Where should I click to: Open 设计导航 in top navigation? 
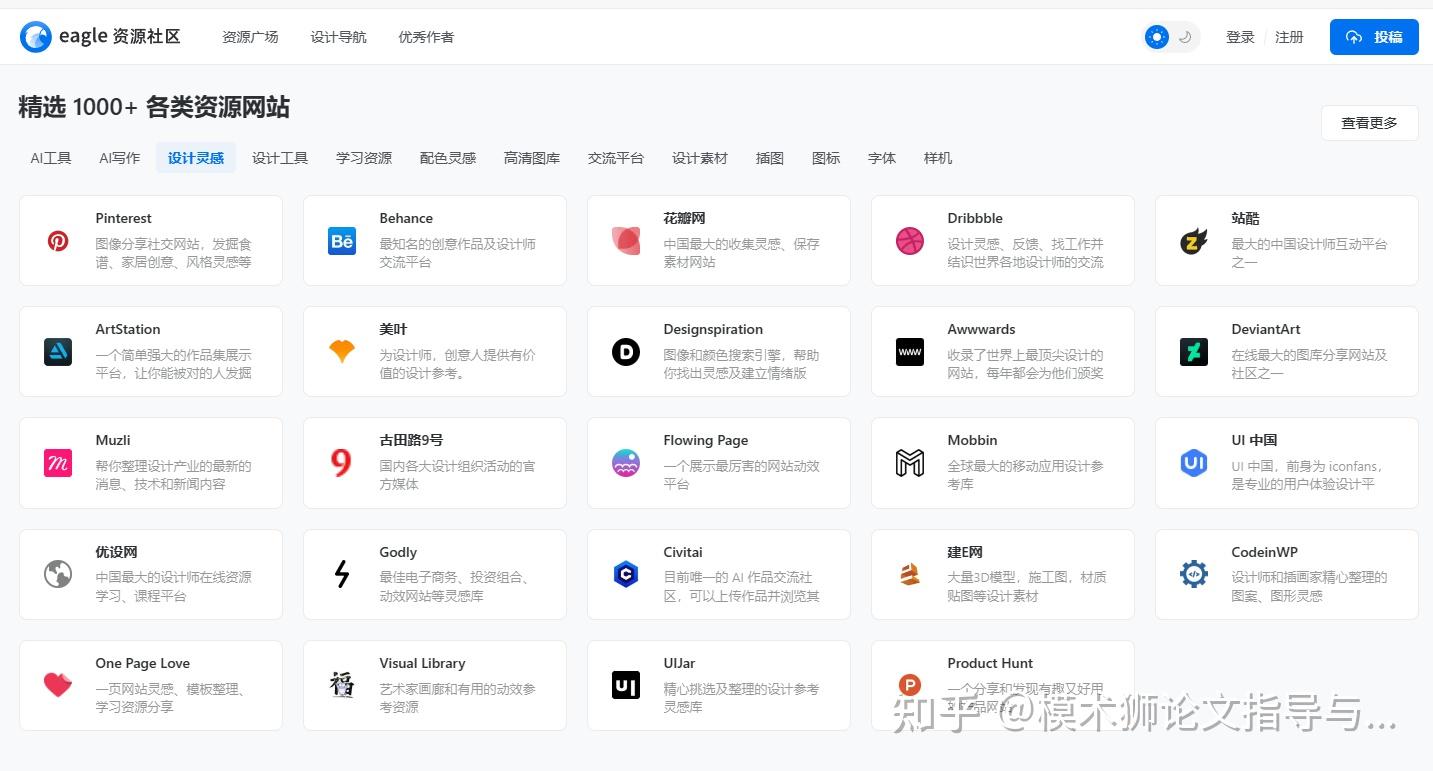[338, 37]
